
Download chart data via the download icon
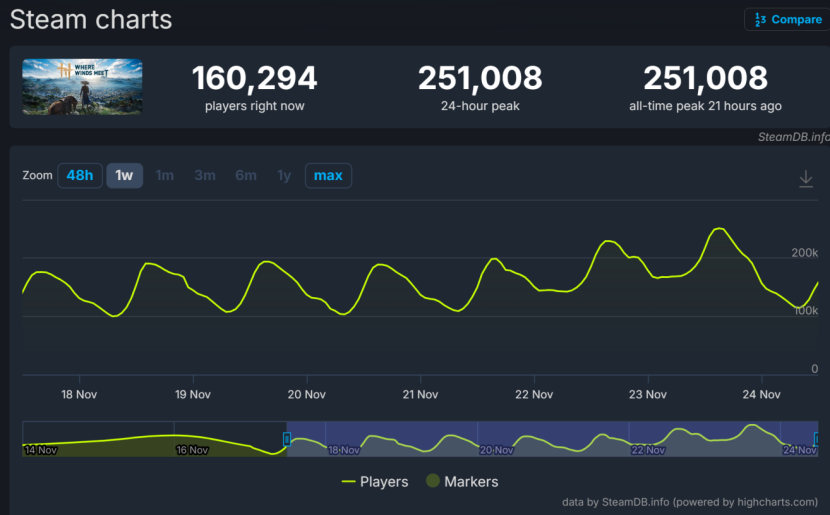click(806, 178)
